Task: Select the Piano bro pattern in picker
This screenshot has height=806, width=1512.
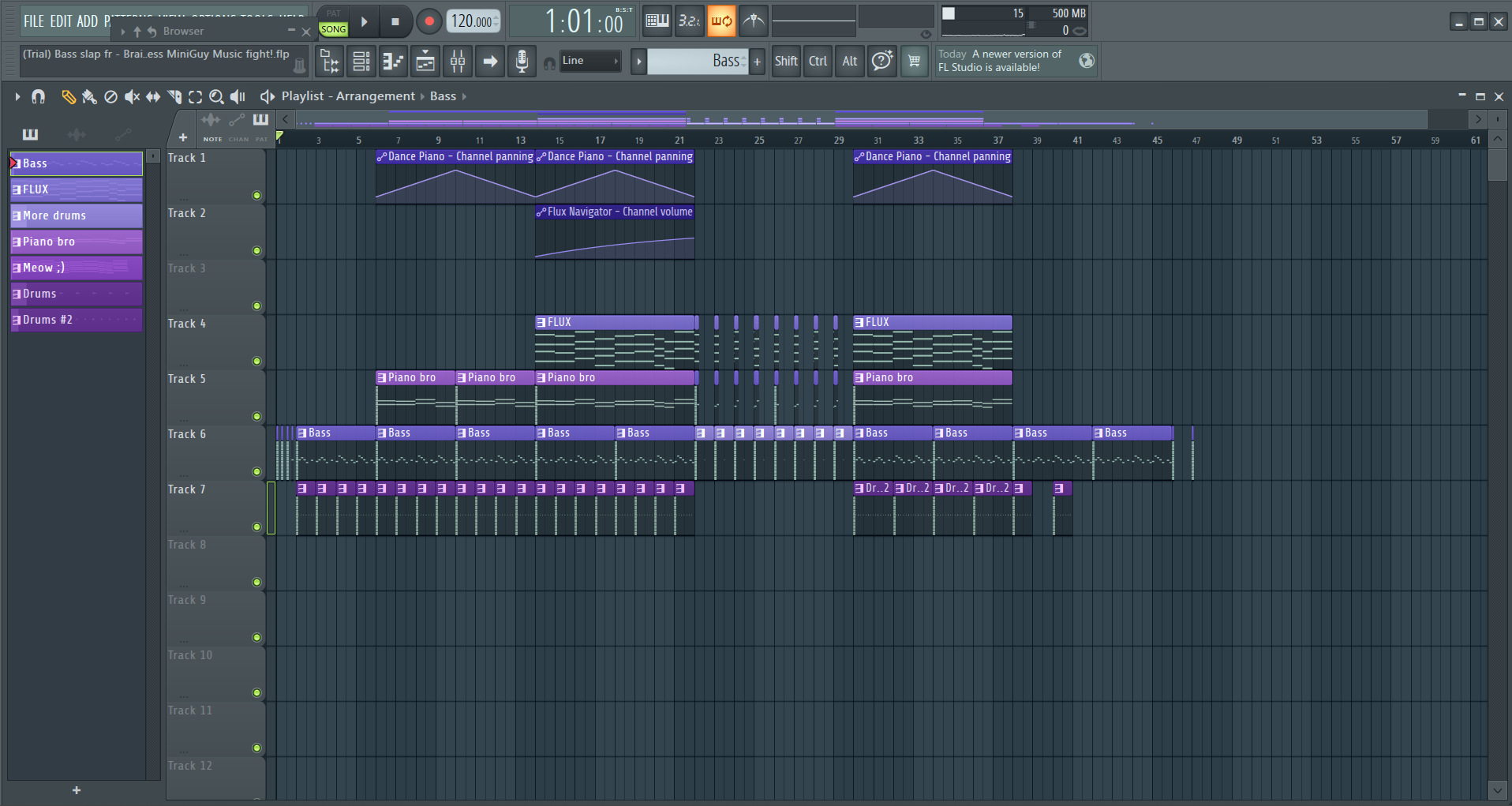Action: tap(77, 242)
